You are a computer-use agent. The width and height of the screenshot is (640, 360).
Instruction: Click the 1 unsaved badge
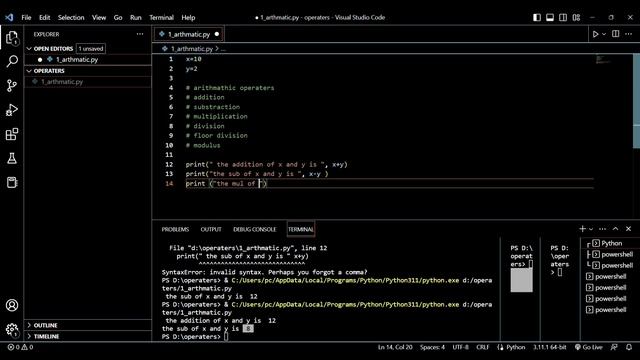pos(91,49)
